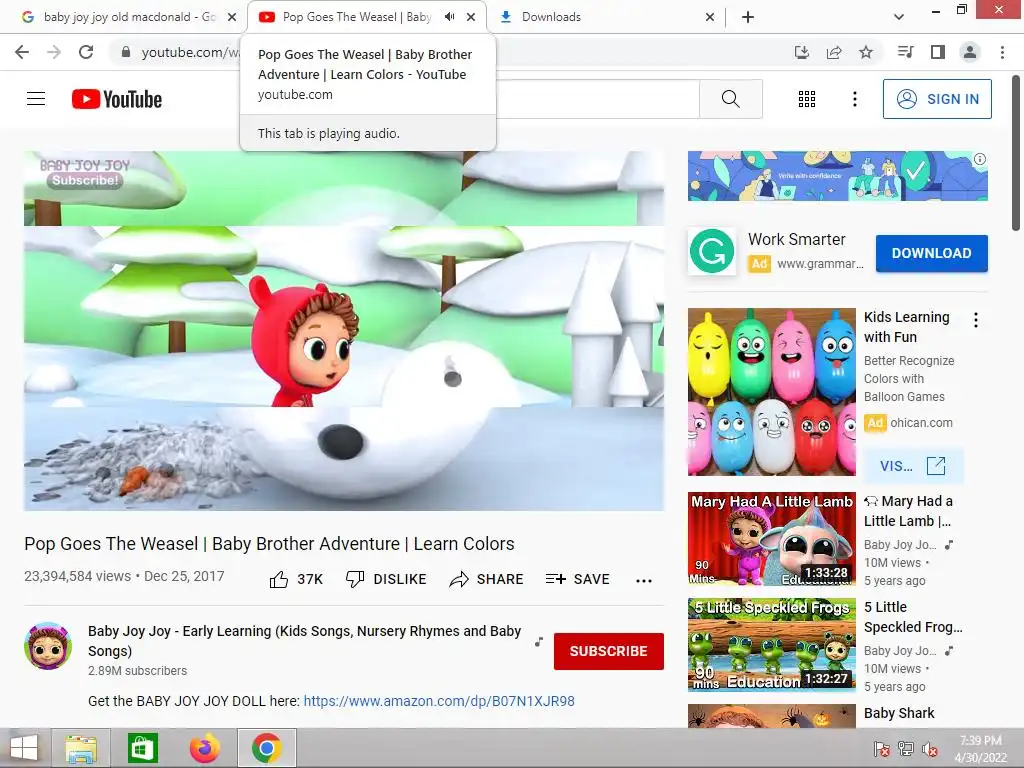Click the Chrome taskbar icon
The image size is (1024, 768).
266,748
